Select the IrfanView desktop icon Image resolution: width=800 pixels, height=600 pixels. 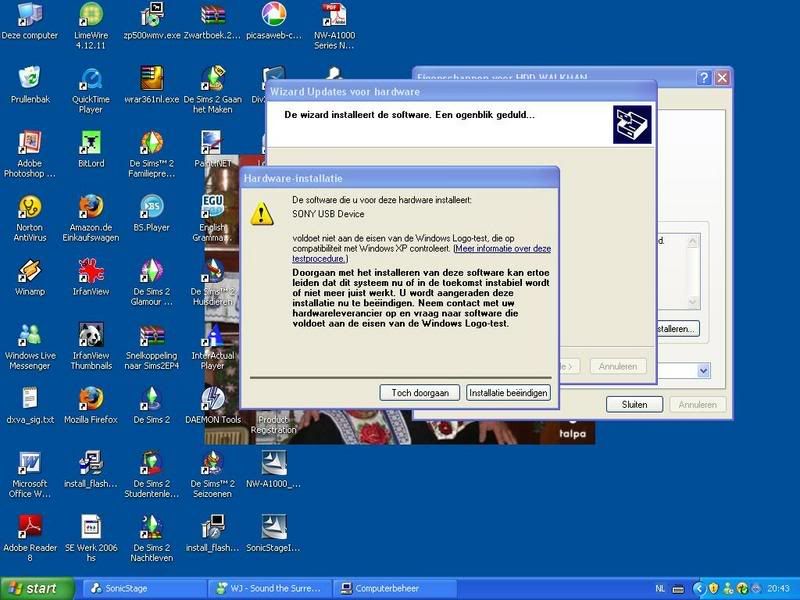[x=91, y=278]
